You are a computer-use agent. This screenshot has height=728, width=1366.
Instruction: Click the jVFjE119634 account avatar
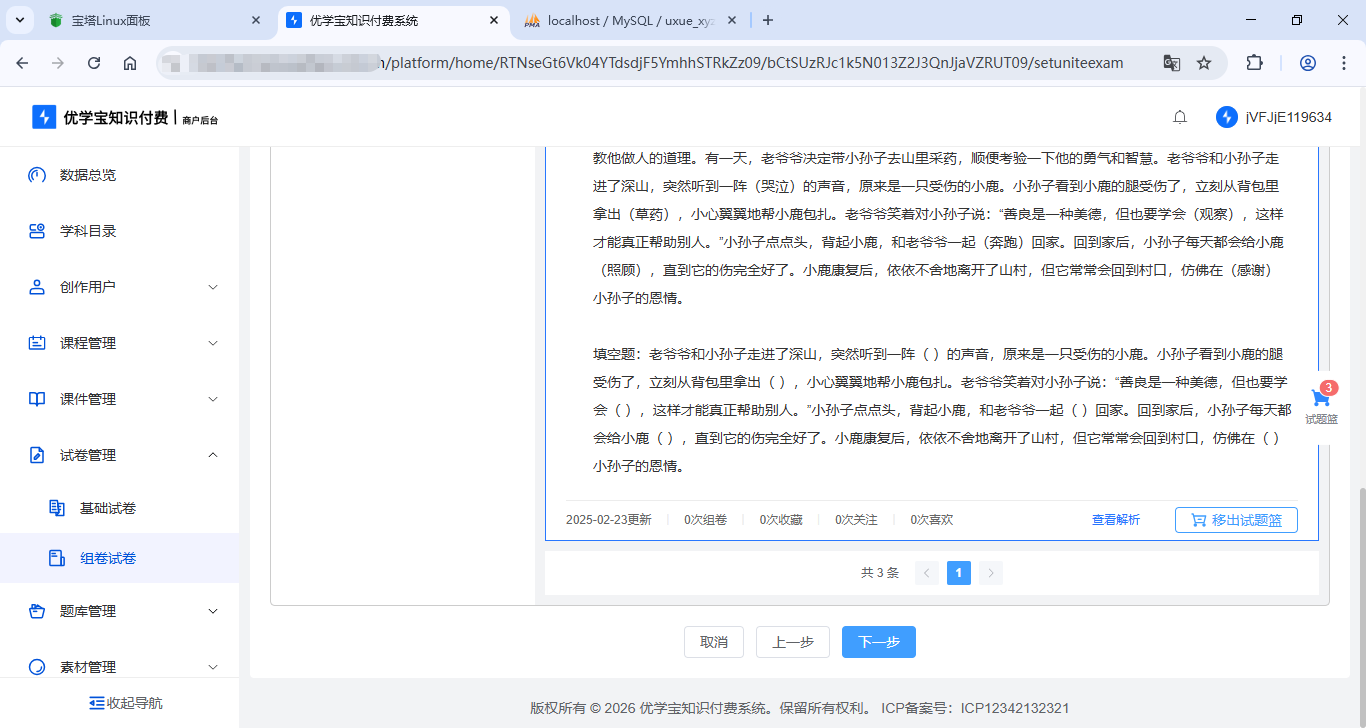point(1227,116)
